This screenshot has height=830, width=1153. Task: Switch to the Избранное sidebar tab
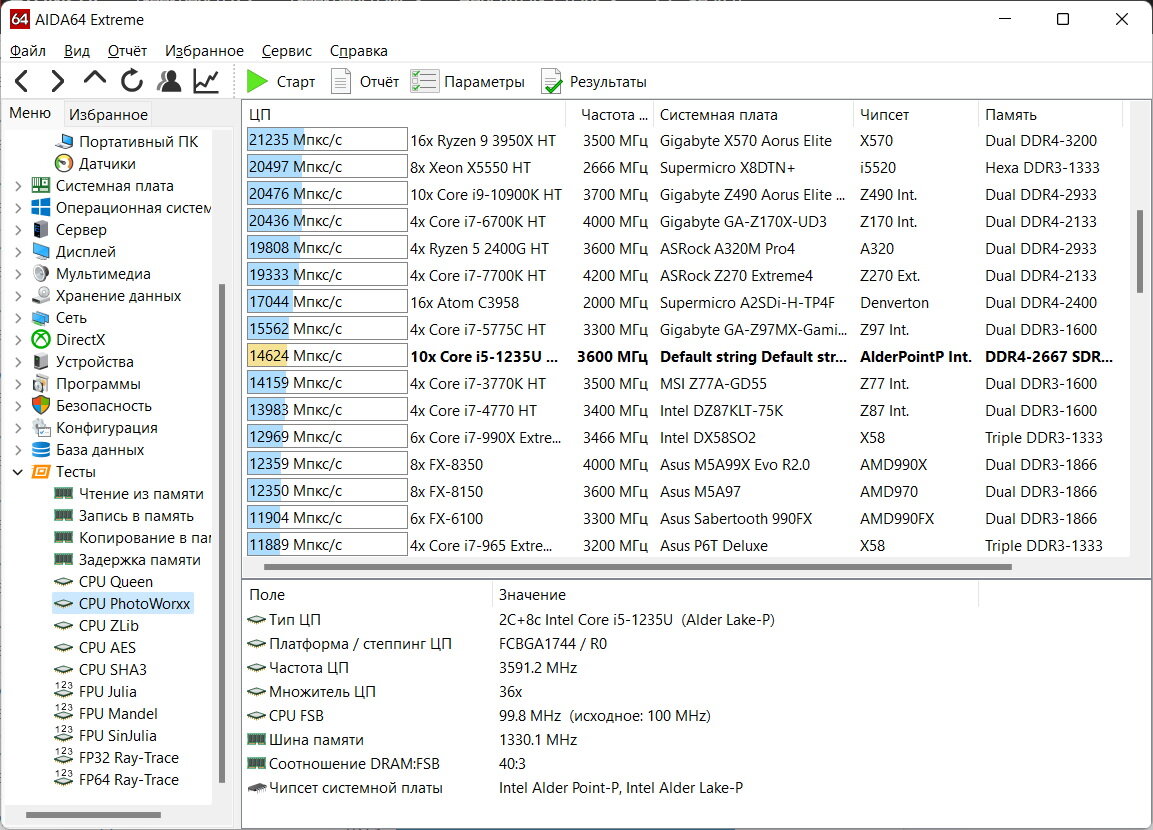[x=108, y=114]
